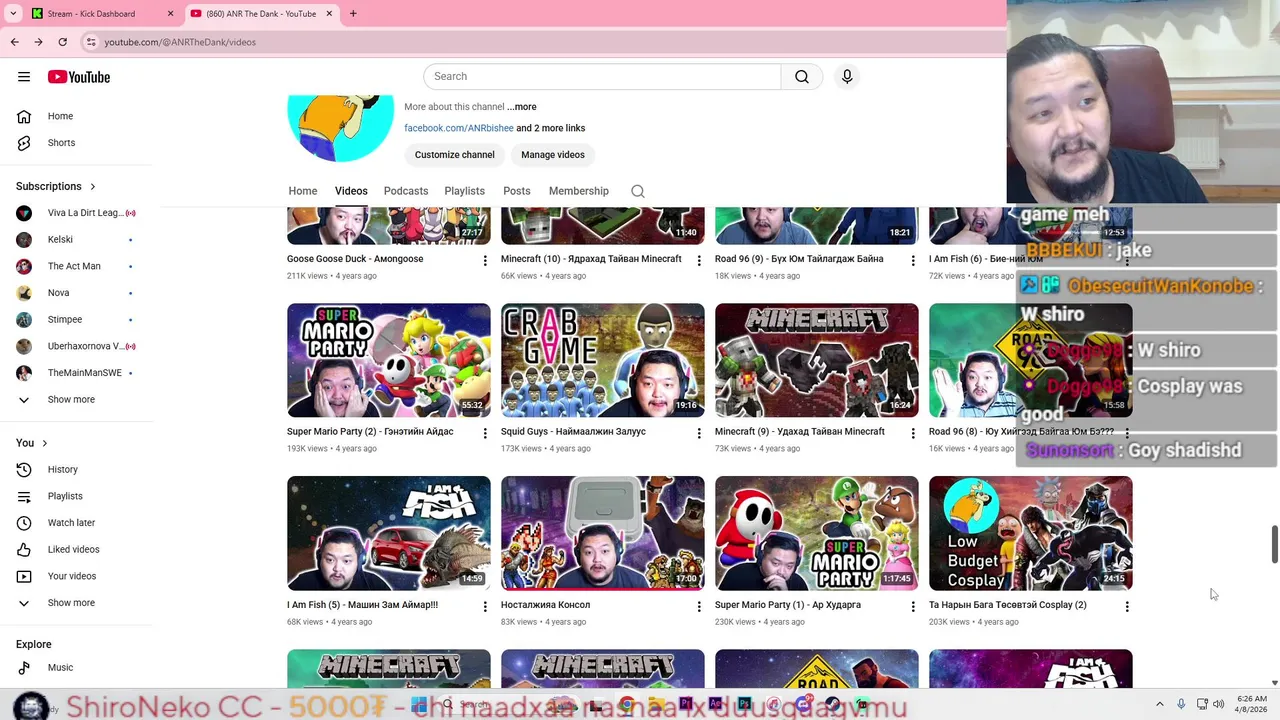Open Squid Guys Crab Game thumbnail

(x=603, y=360)
